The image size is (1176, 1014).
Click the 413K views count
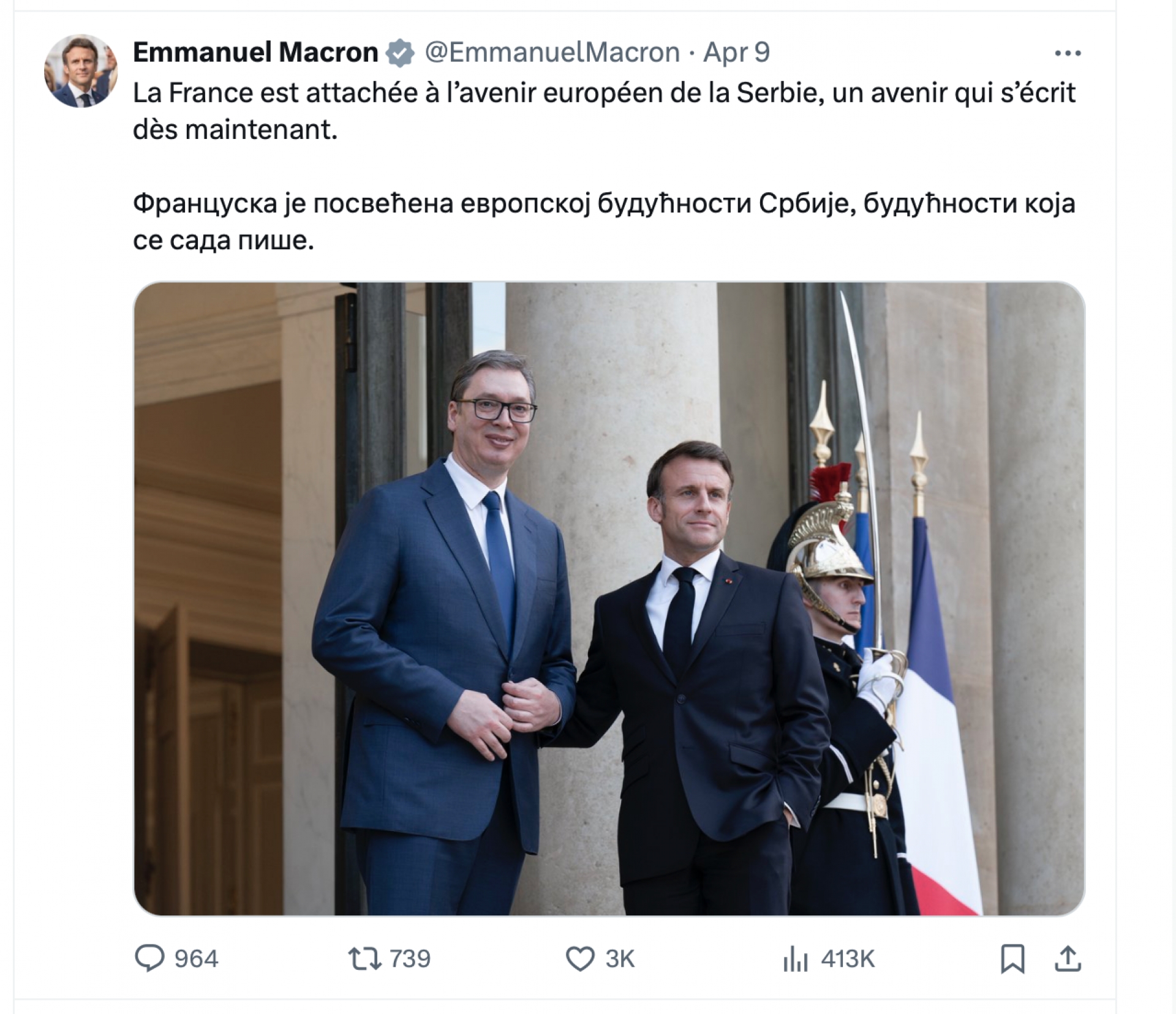click(x=848, y=959)
